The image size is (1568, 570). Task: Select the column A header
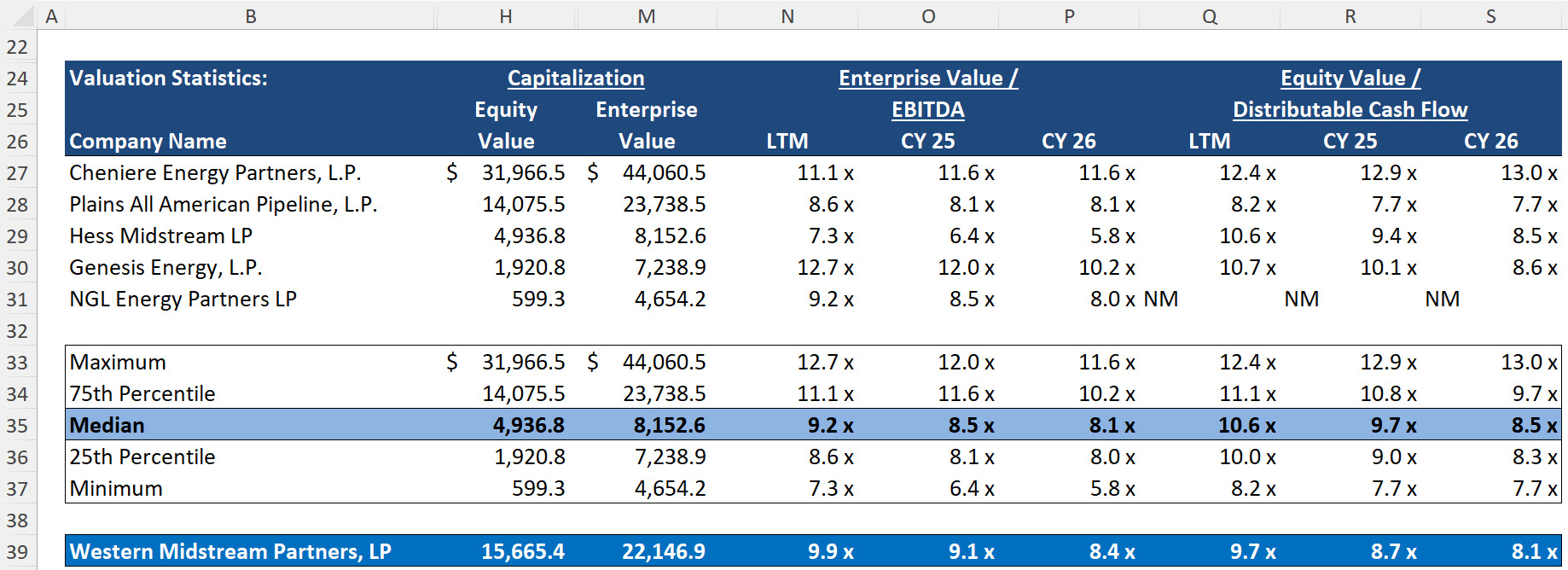[51, 16]
